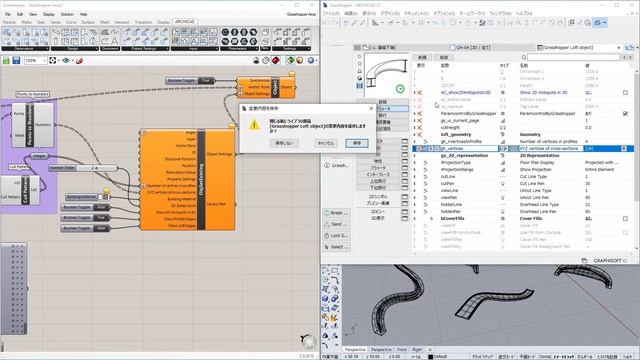Toggle the Show 3D Hotspots in 3D checkbox

(625, 93)
